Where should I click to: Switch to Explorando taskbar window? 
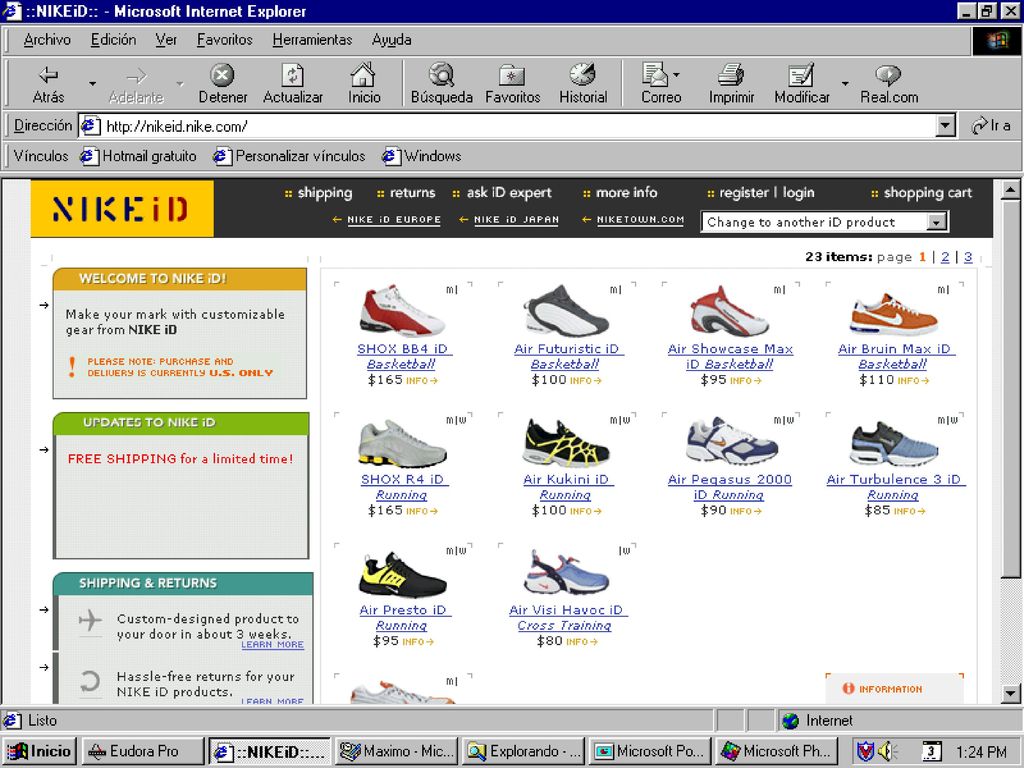523,752
